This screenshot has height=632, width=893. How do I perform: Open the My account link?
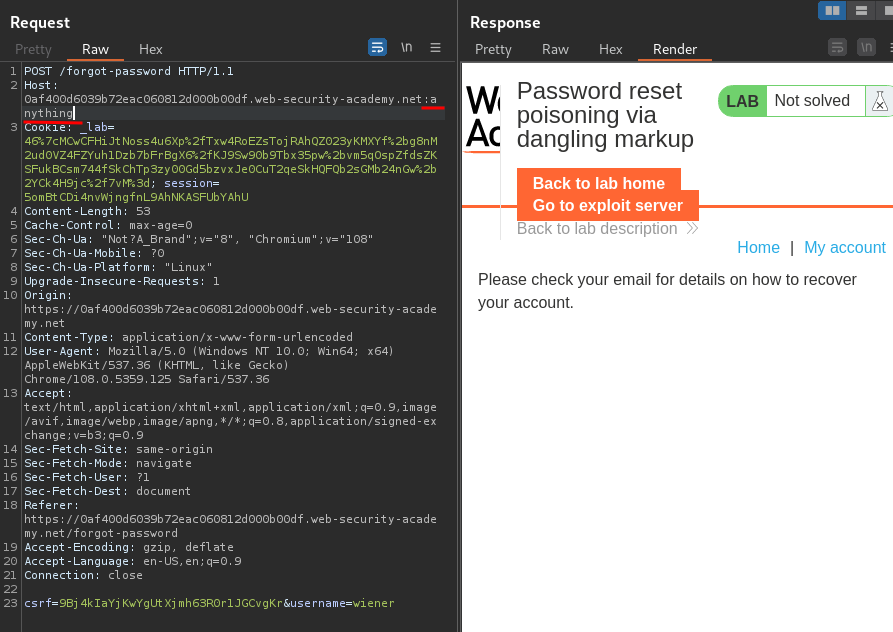(x=845, y=248)
